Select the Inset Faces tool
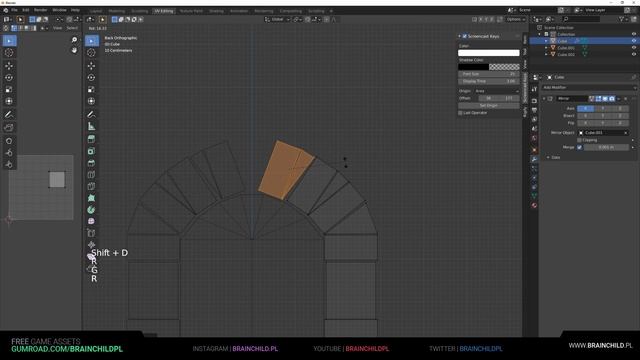This screenshot has height=360, width=640. [91, 151]
